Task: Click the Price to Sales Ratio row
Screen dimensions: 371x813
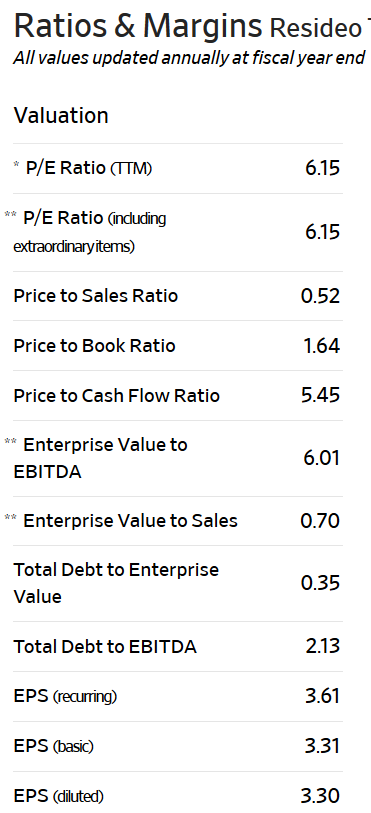Action: pyautogui.click(x=178, y=296)
